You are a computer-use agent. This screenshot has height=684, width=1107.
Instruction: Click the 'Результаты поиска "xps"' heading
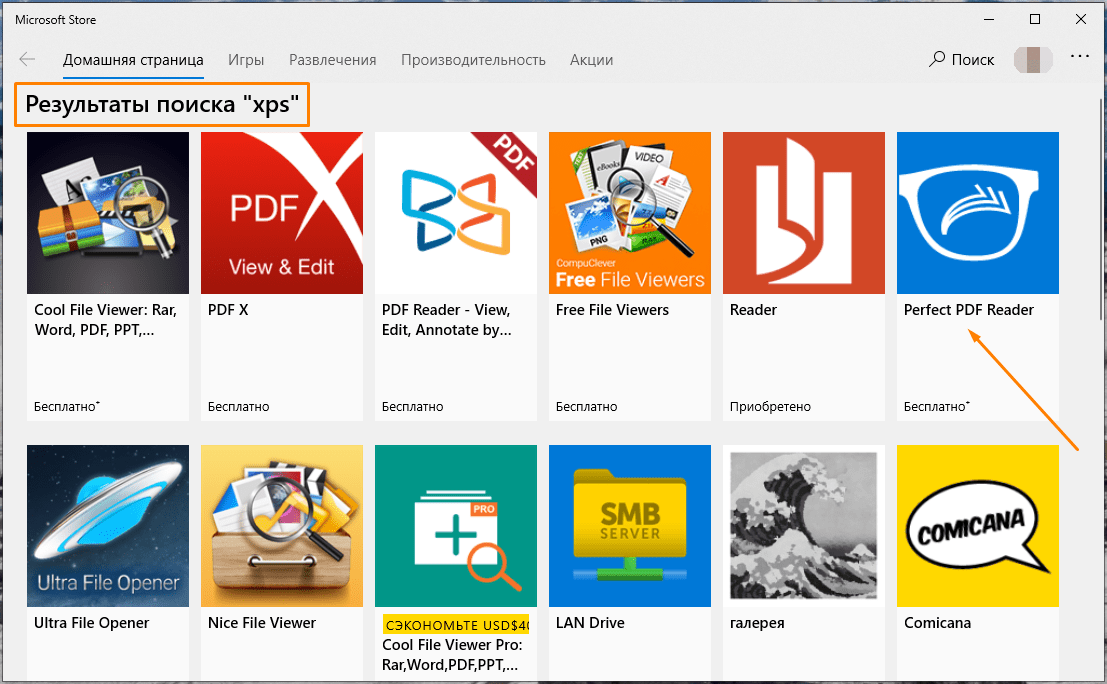point(162,104)
